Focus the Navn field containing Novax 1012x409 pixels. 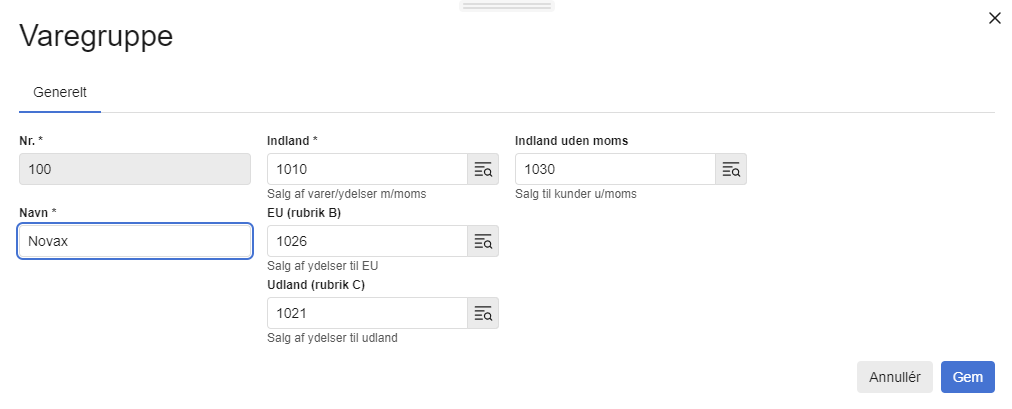pos(135,241)
